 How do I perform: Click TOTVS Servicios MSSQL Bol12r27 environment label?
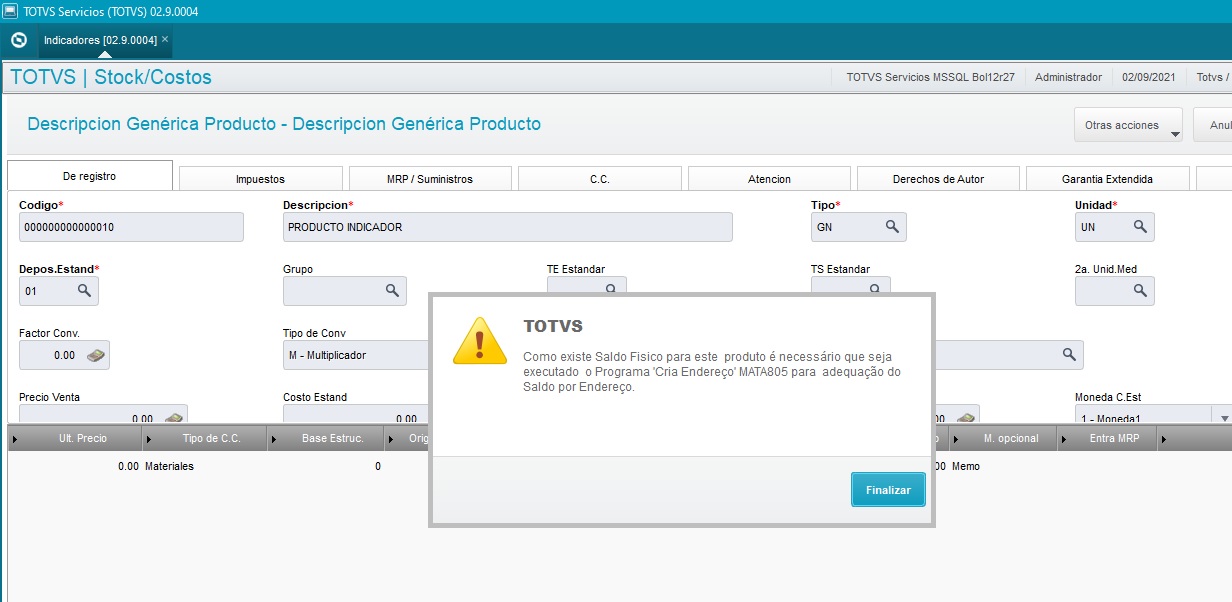pyautogui.click(x=930, y=77)
